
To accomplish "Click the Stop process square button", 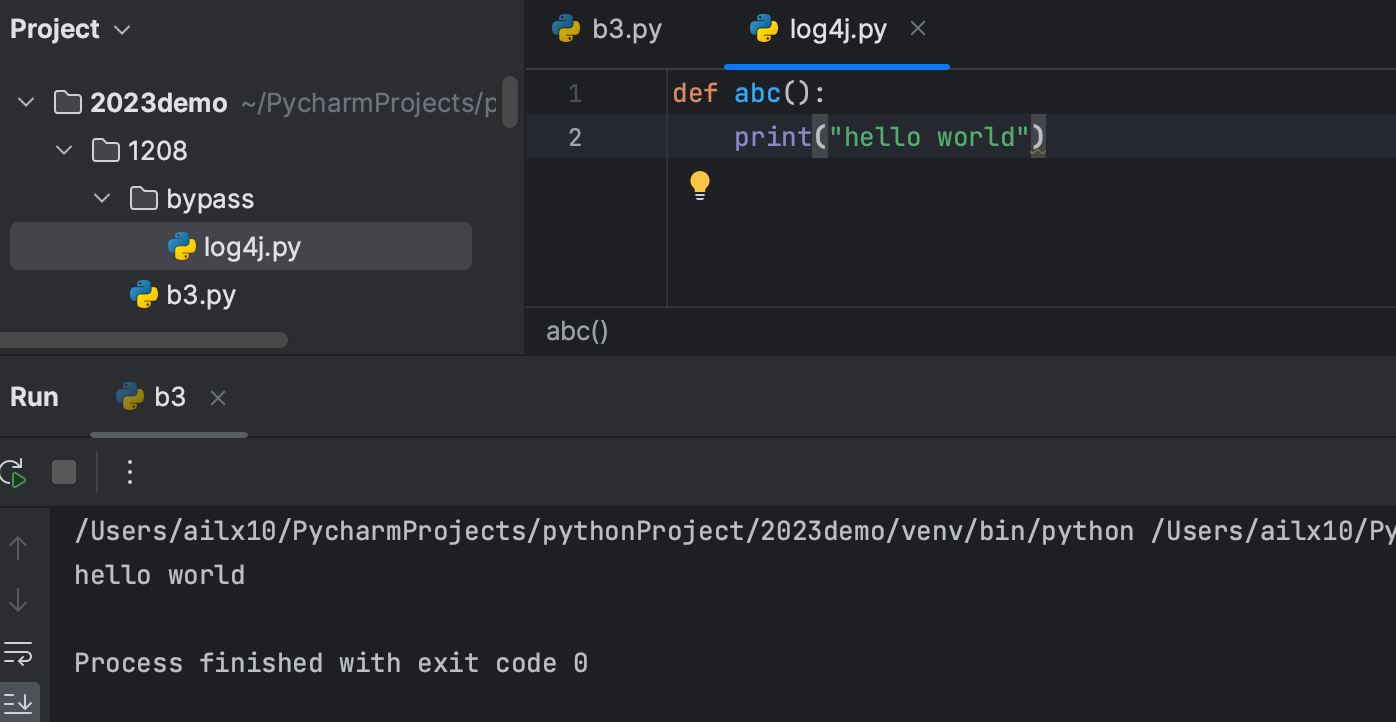I will click(x=64, y=472).
